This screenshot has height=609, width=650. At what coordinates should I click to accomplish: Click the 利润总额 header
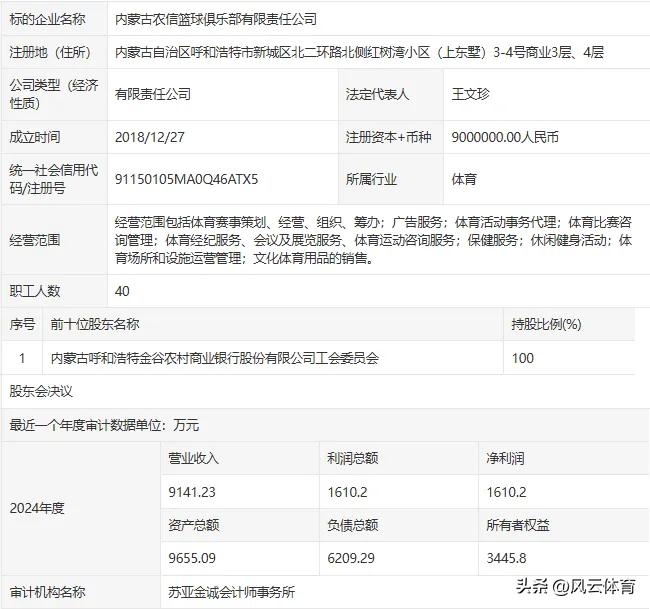[353, 458]
